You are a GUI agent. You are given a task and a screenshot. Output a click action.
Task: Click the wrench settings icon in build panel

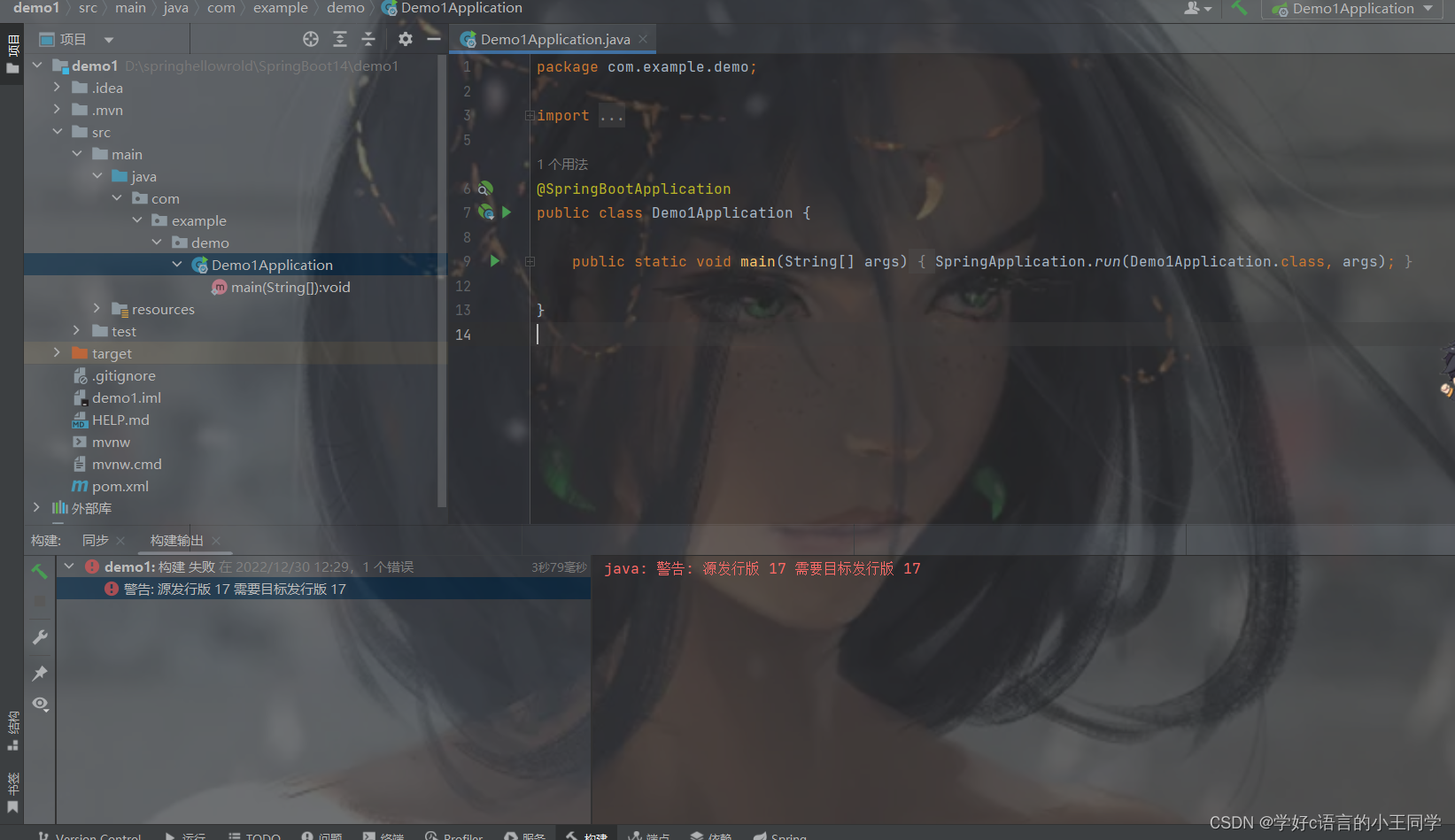click(x=40, y=637)
